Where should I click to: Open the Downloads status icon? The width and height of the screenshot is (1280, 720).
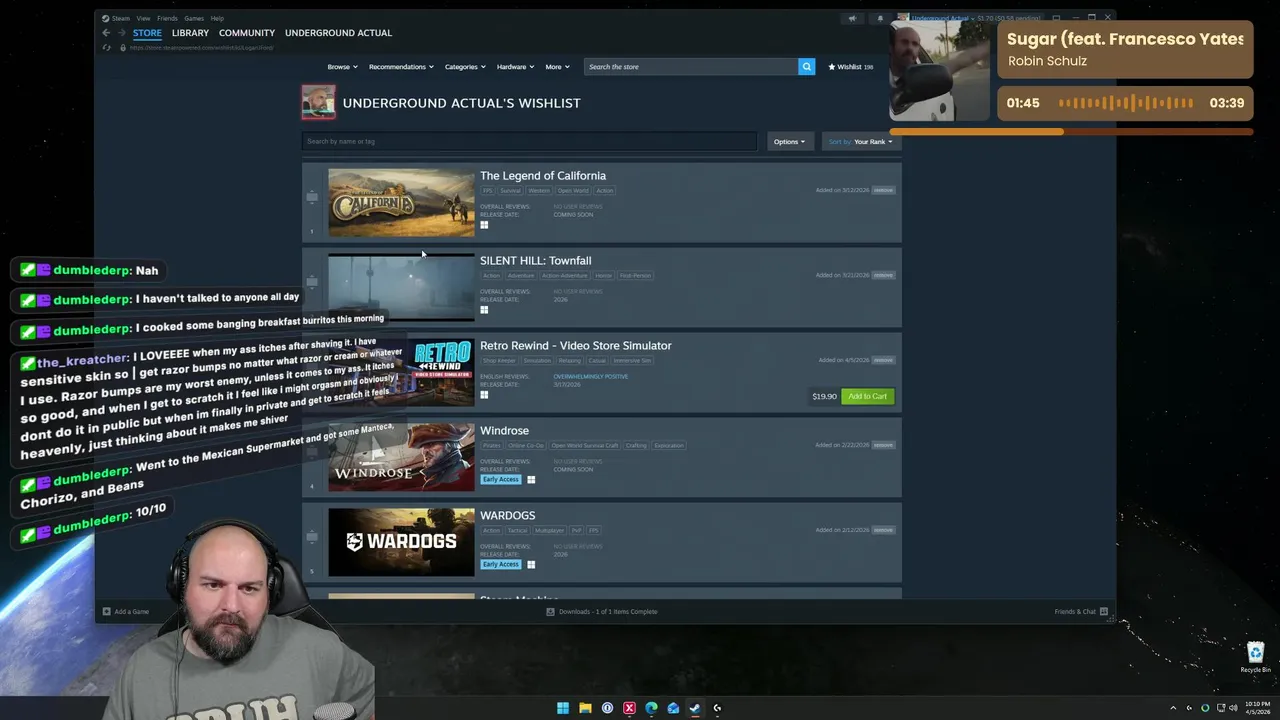point(550,612)
